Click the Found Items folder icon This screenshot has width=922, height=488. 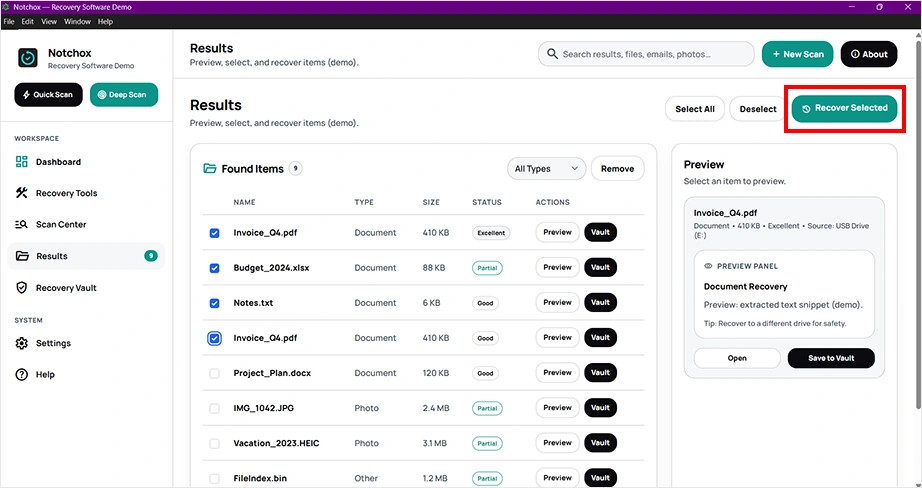click(209, 169)
